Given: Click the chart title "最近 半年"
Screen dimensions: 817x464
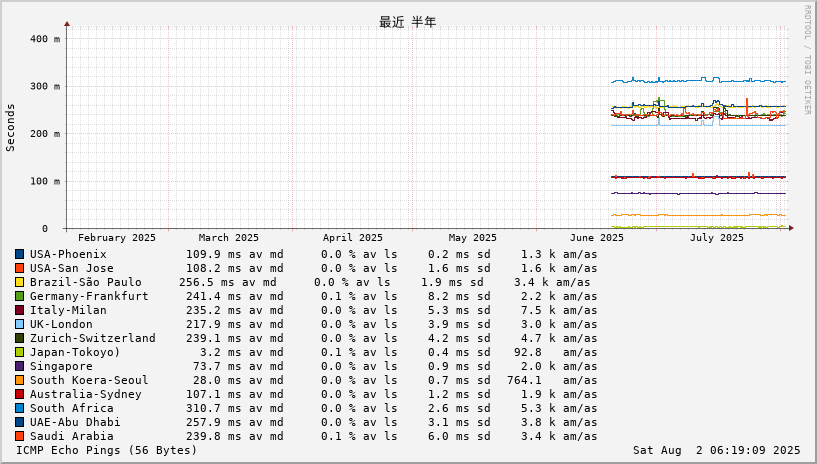Looking at the screenshot, I should pyautogui.click(x=407, y=22).
